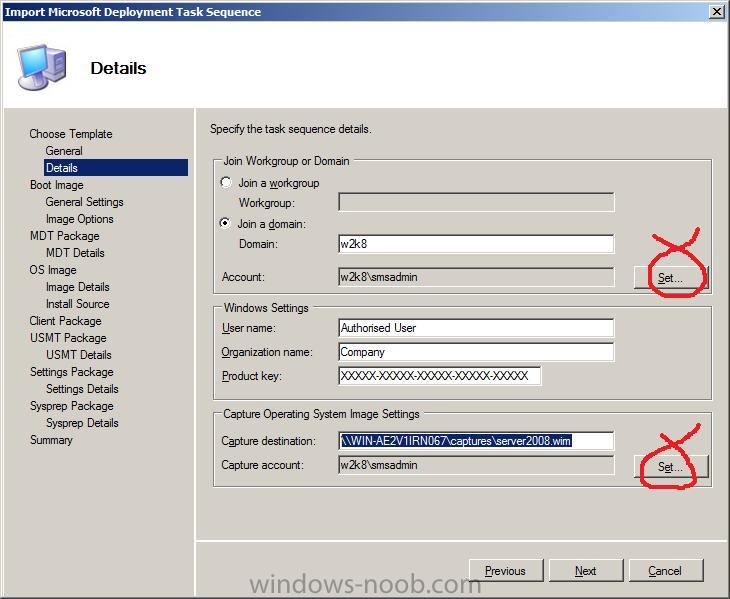
Task: Click the domain Account field
Action: 476,277
